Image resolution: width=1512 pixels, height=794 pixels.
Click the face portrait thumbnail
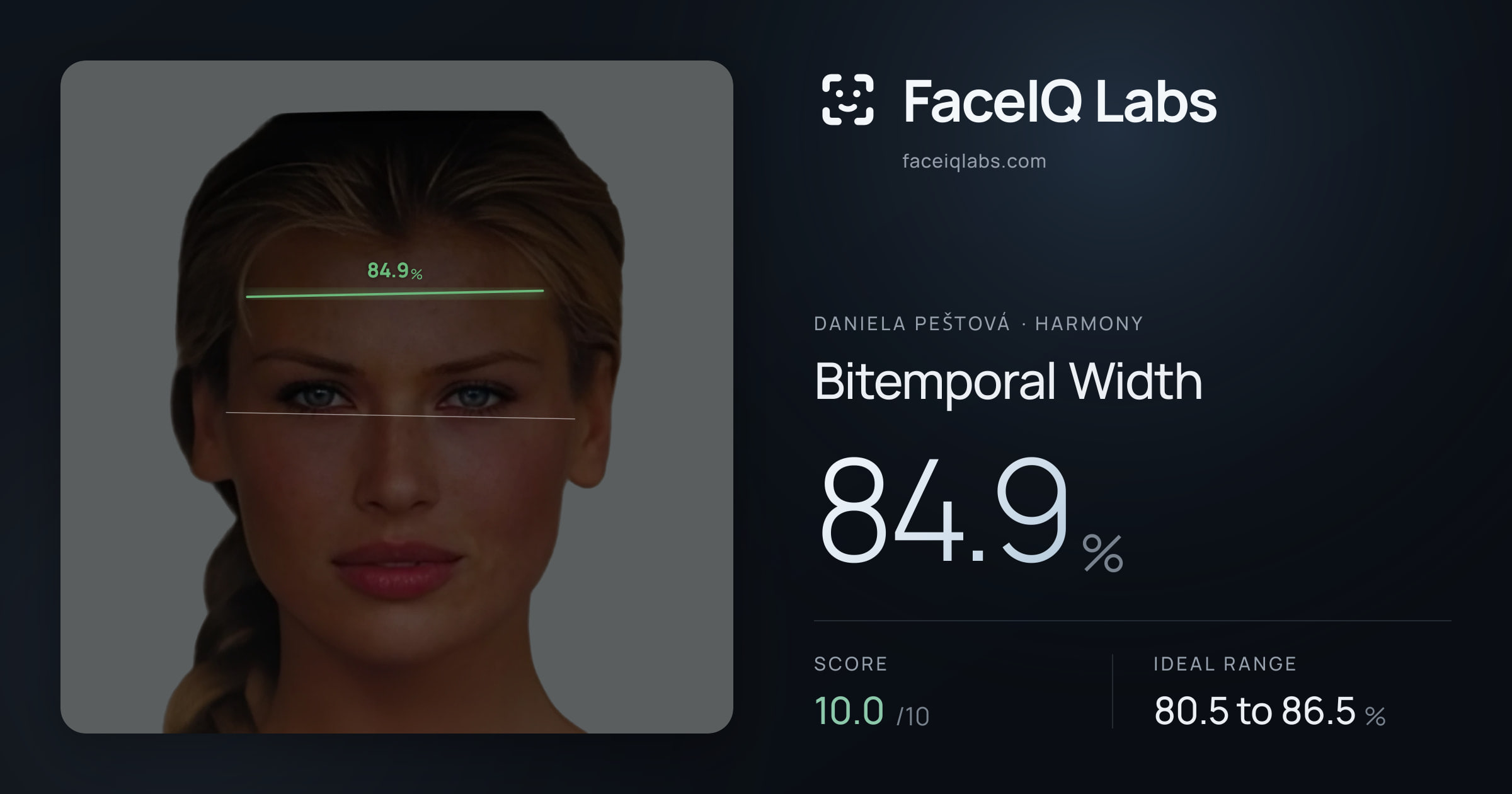(x=397, y=397)
